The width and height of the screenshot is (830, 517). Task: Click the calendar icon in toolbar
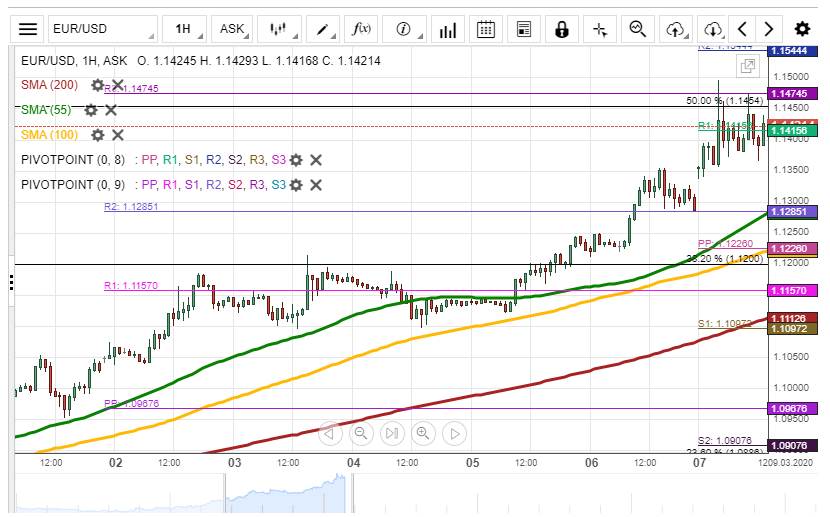click(x=486, y=29)
